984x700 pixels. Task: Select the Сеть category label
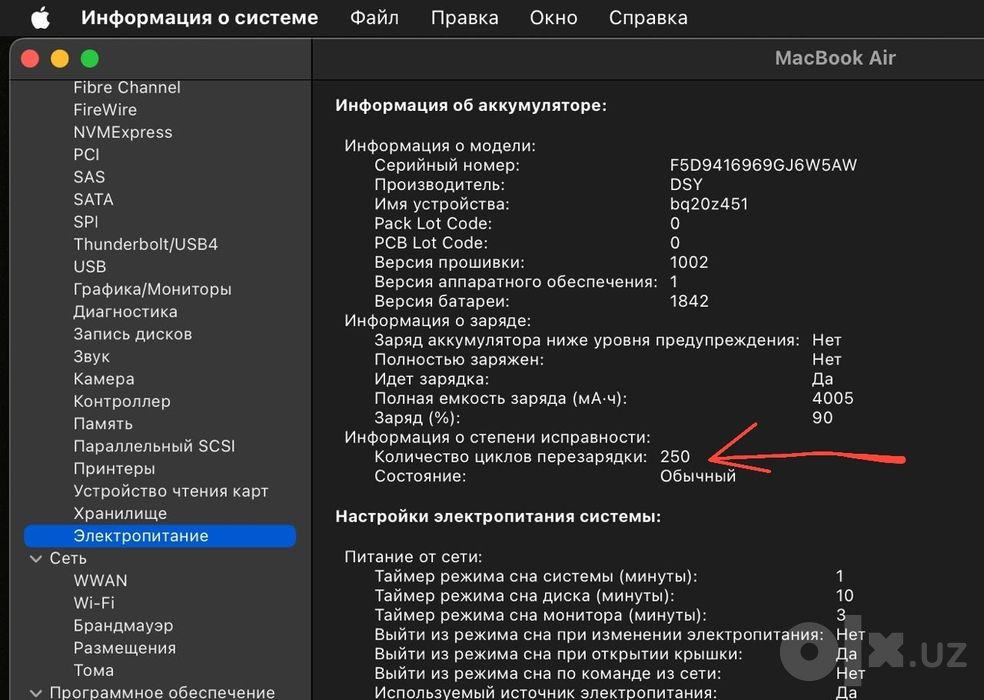68,559
